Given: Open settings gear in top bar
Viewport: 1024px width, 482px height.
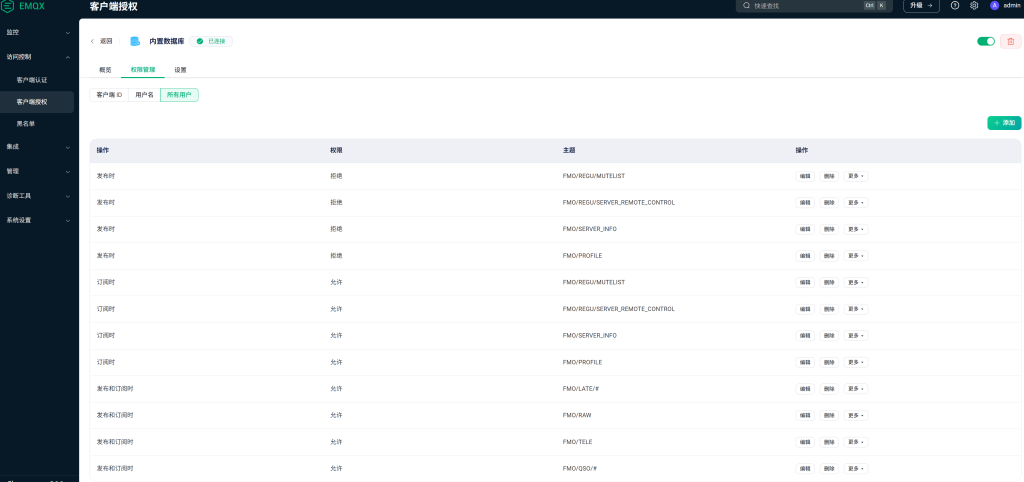Looking at the screenshot, I should (x=974, y=6).
